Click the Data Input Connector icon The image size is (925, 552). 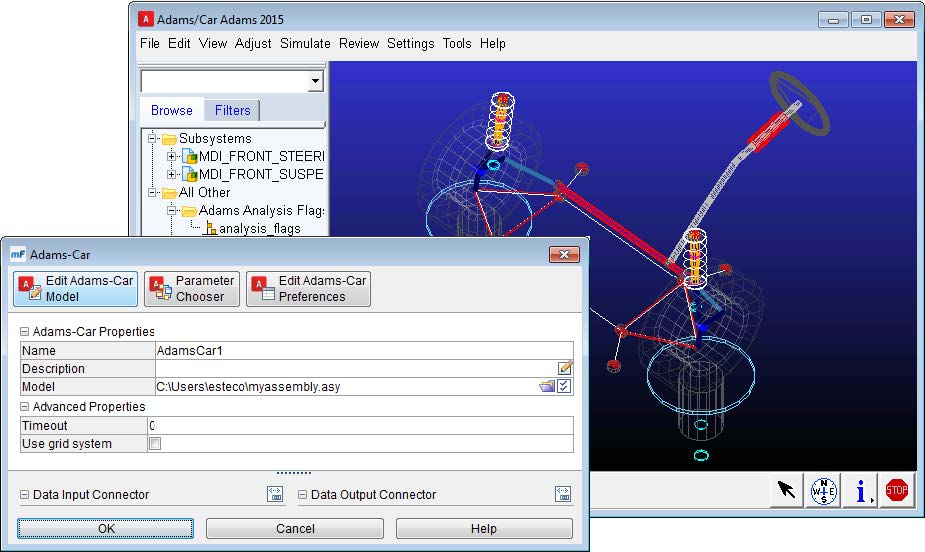tap(275, 494)
